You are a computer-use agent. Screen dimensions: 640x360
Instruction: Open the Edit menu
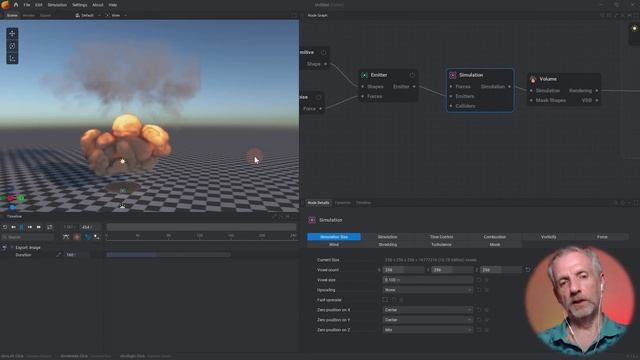click(38, 5)
